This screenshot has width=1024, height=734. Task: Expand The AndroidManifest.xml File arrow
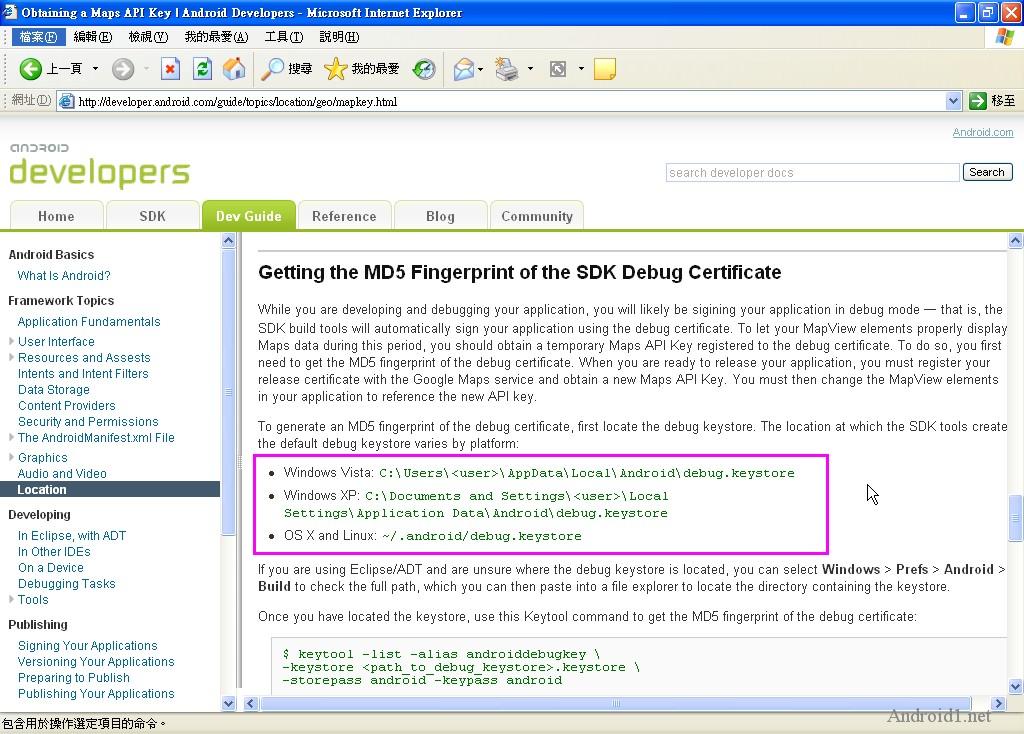pos(11,438)
